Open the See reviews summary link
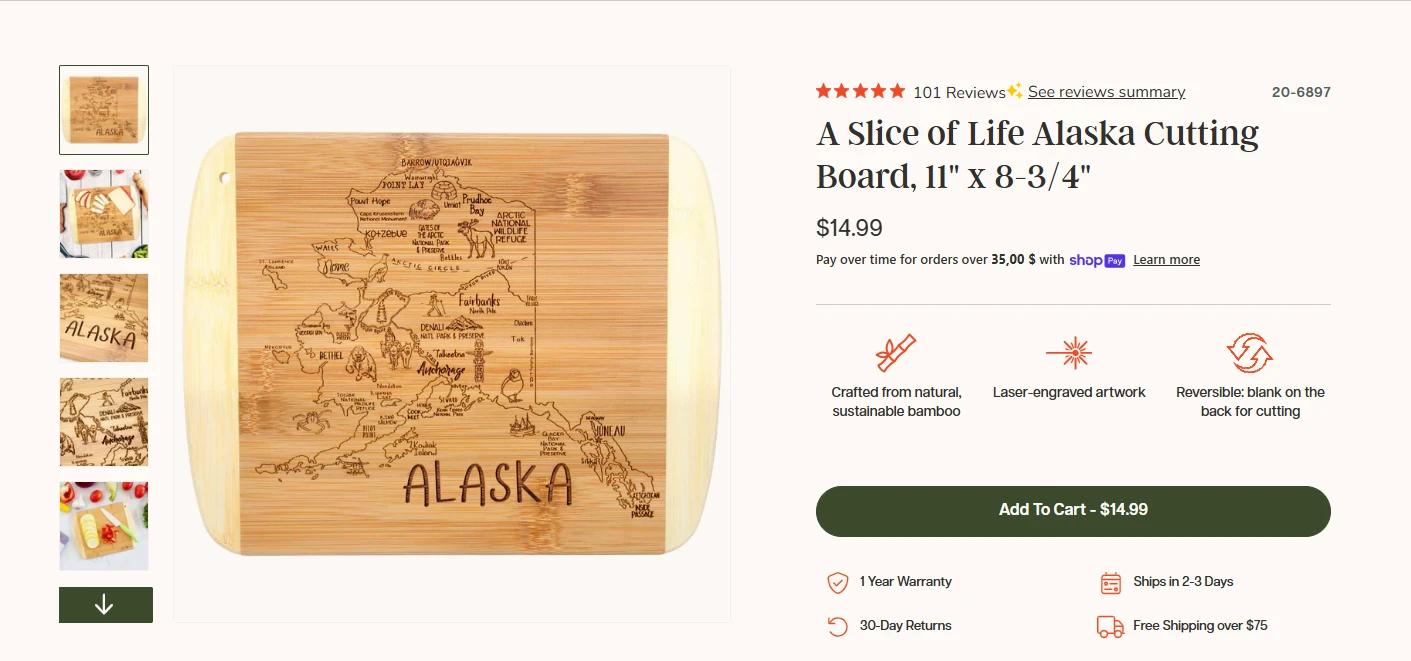Screen dimensions: 1411x661 [x=1106, y=92]
